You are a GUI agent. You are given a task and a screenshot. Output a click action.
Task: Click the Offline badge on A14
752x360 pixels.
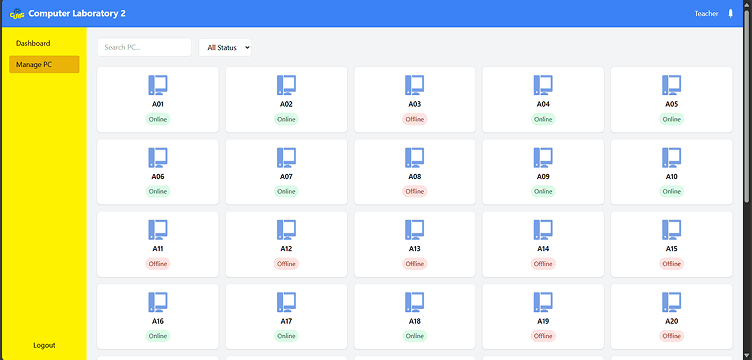tap(543, 264)
